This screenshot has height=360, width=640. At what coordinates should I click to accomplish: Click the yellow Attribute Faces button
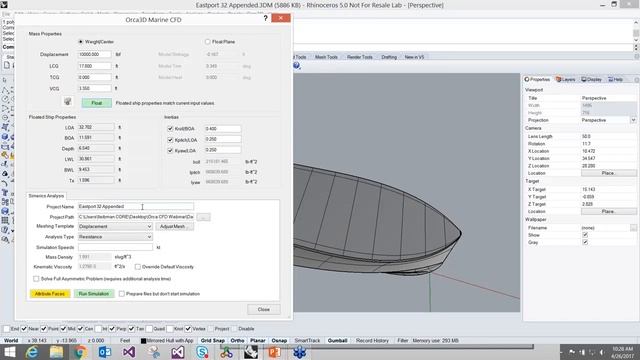50,294
